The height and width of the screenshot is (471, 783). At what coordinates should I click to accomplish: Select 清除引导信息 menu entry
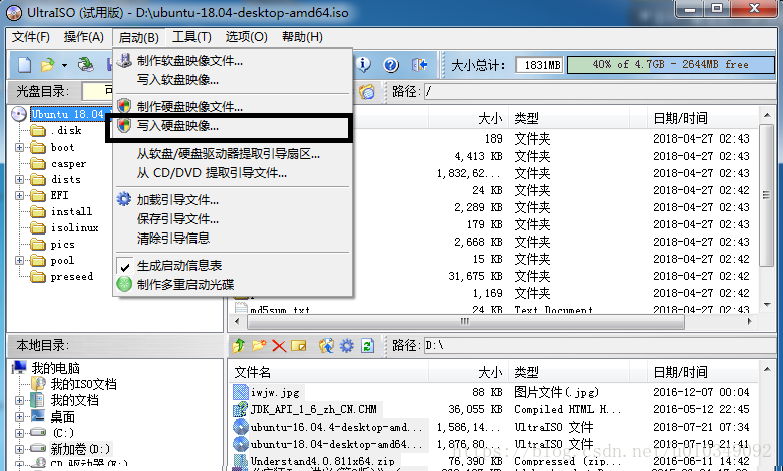(233, 238)
